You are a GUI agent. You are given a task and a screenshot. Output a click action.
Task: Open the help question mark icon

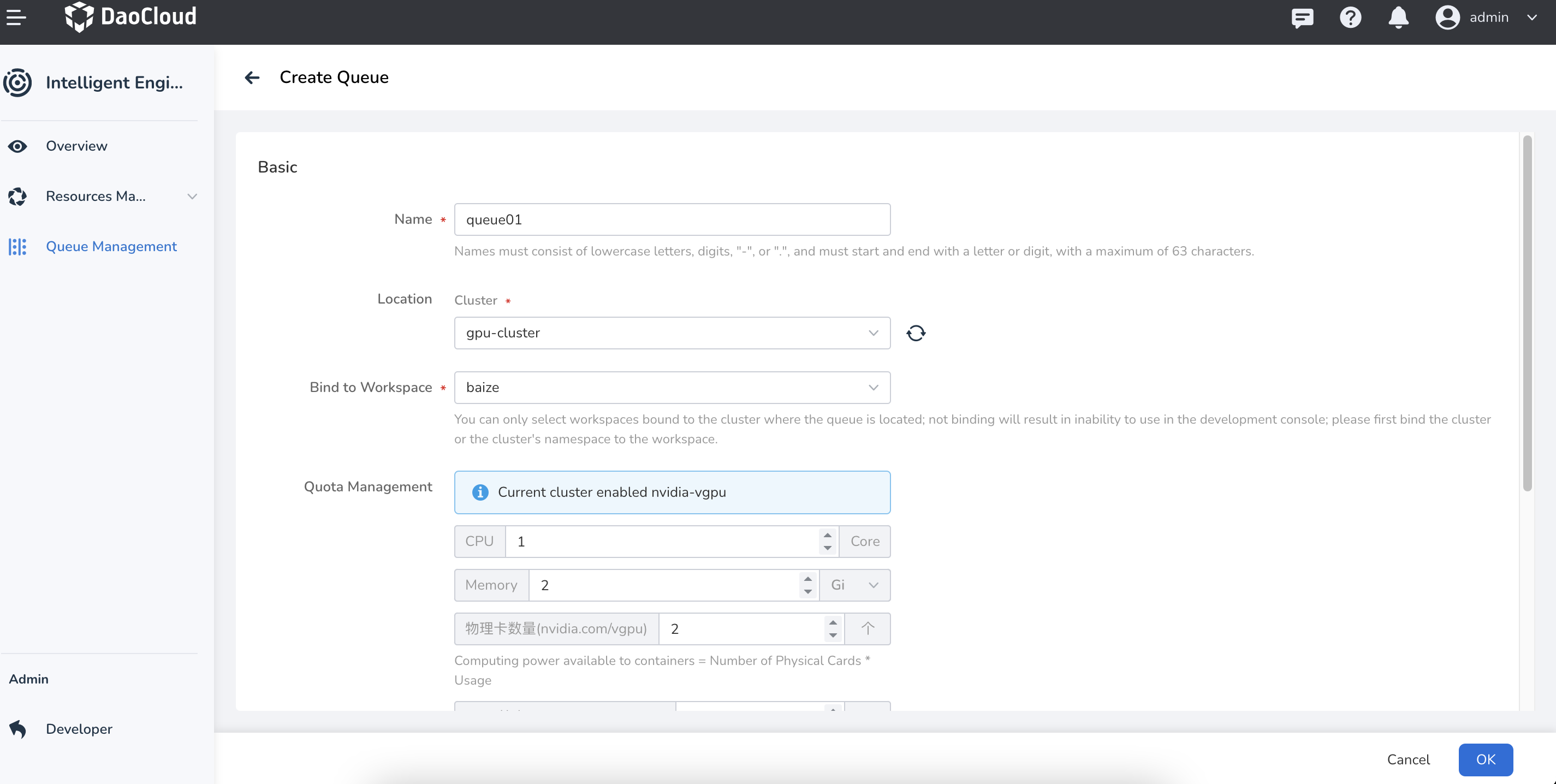pyautogui.click(x=1350, y=17)
